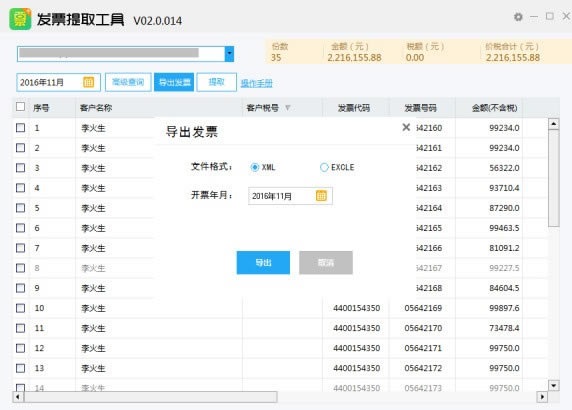
Task: Select the EXCLE file format radio button
Action: pos(324,167)
